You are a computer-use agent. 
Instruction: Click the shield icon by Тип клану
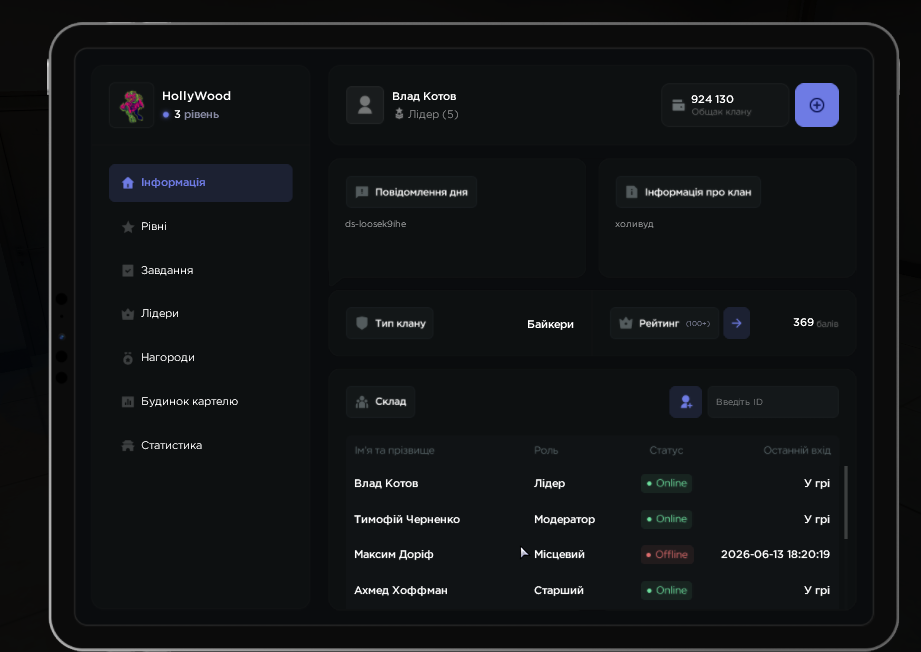(x=362, y=323)
